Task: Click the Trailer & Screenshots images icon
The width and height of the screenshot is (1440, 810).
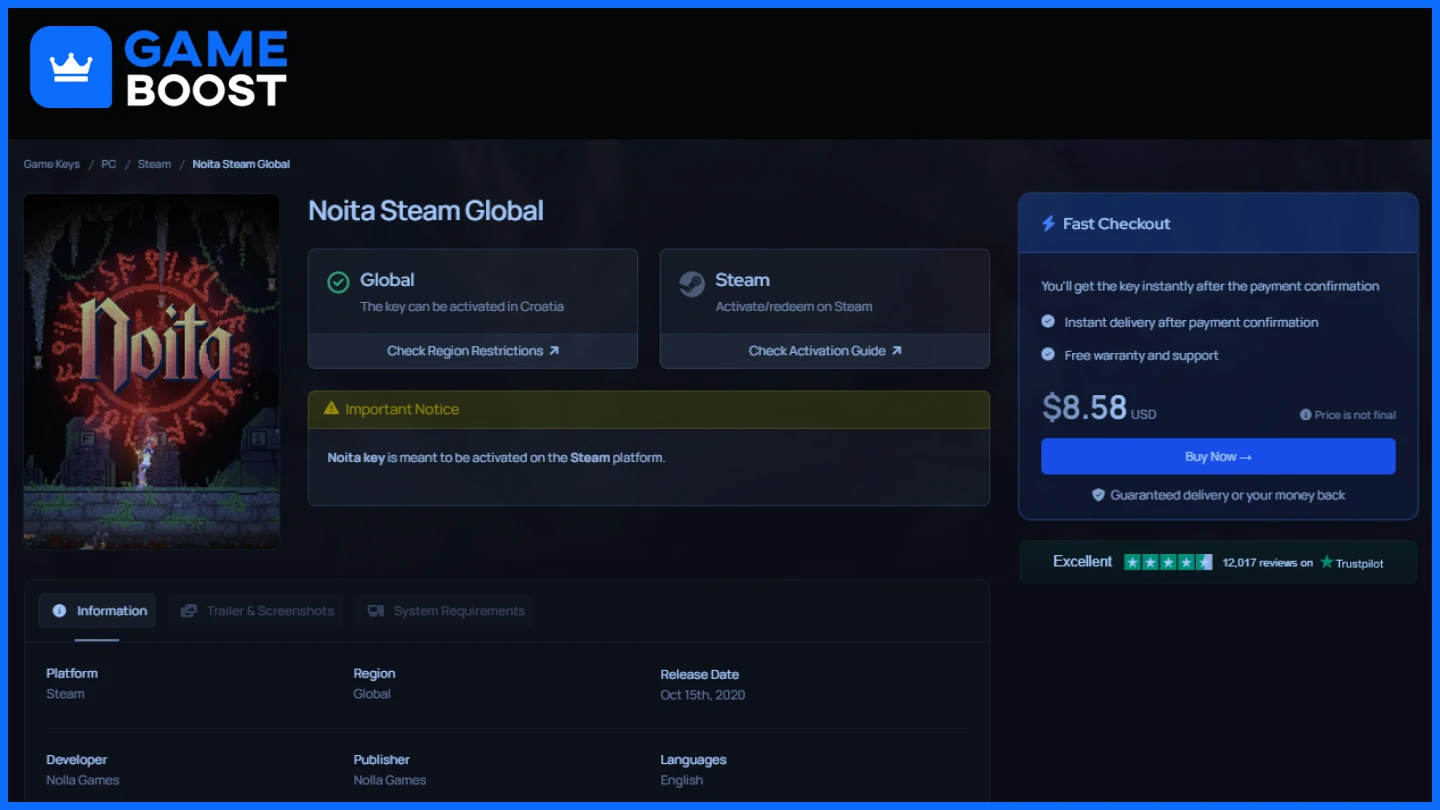Action: 189,611
